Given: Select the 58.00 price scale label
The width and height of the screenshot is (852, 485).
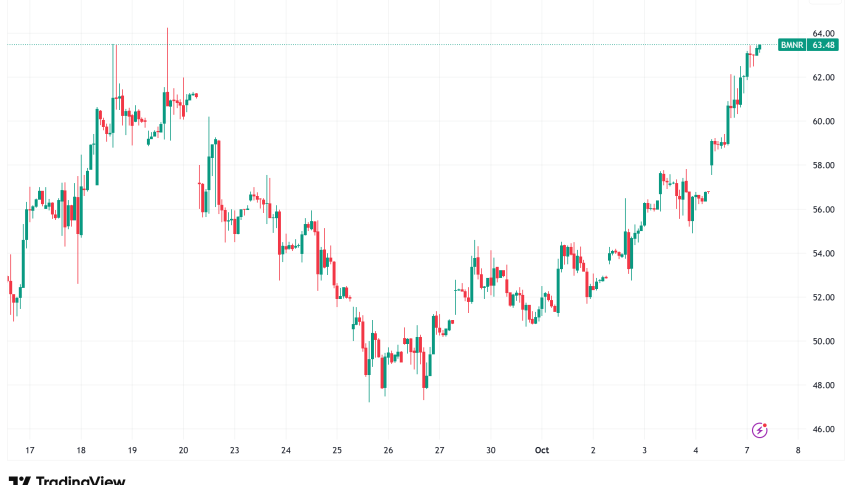Looking at the screenshot, I should click(x=824, y=165).
